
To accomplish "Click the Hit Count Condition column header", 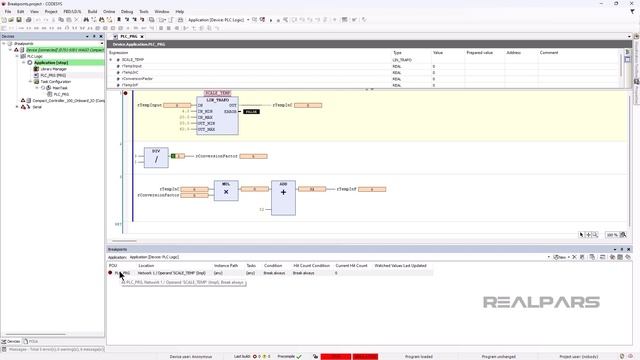I will tap(311, 266).
